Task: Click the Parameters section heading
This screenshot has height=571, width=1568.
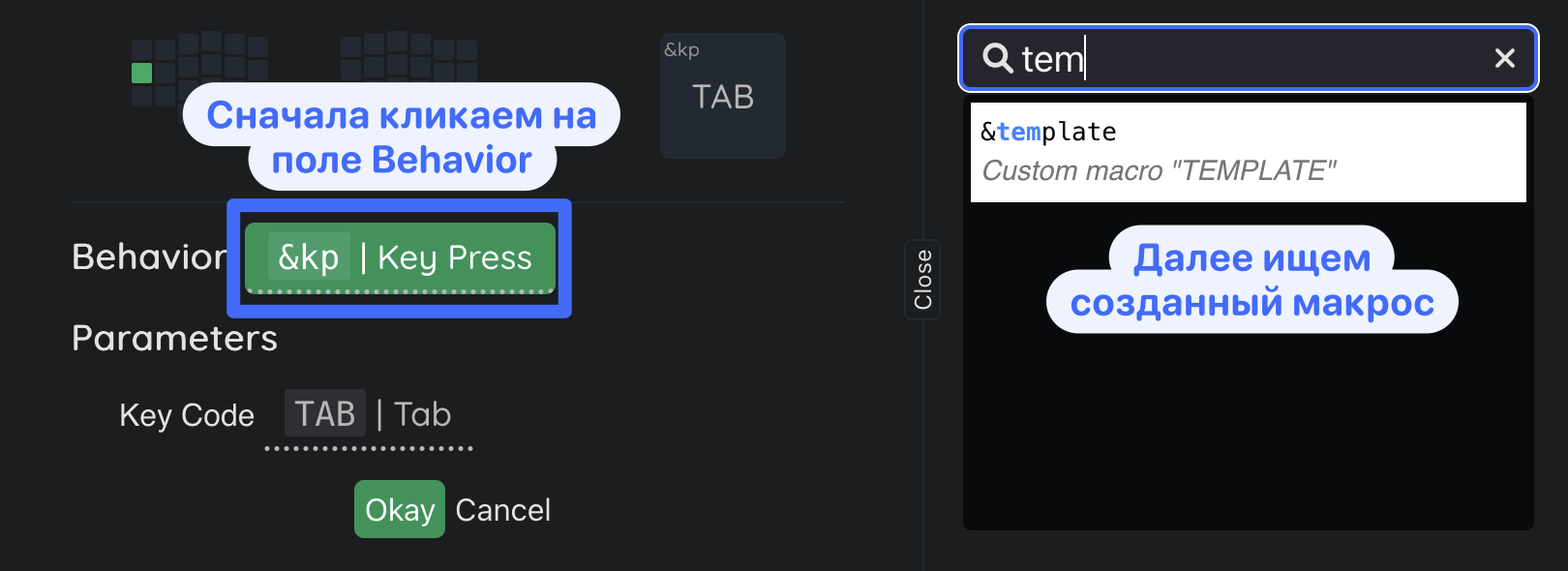Action: 175,338
